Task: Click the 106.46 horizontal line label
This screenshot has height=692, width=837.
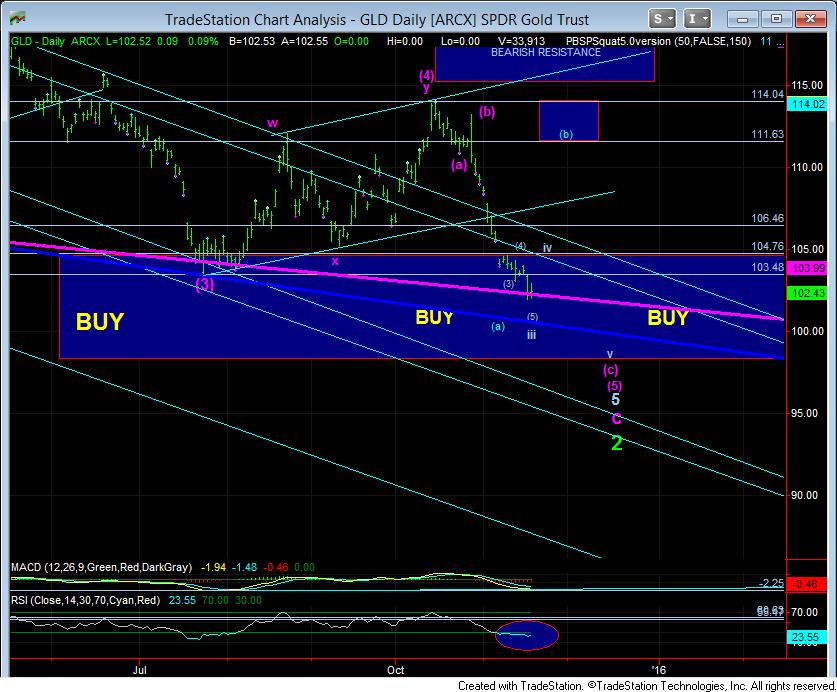Action: (767, 218)
